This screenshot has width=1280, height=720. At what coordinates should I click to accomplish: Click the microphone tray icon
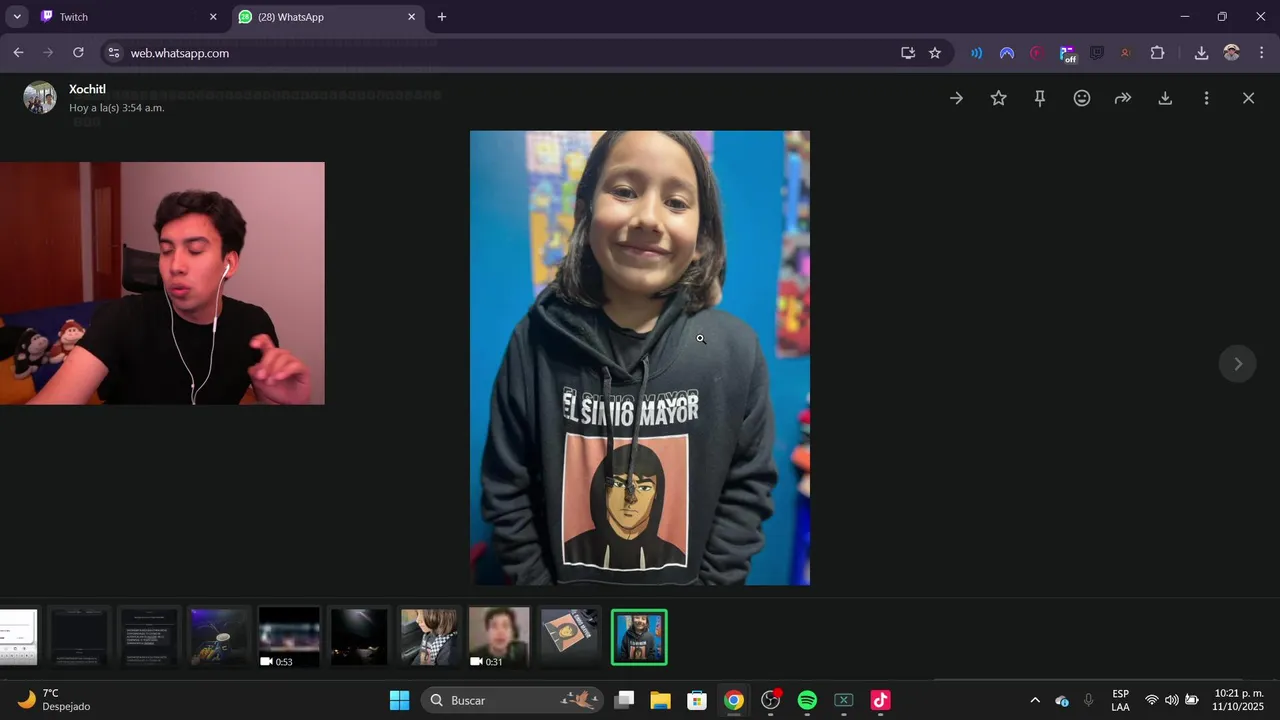(1088, 700)
